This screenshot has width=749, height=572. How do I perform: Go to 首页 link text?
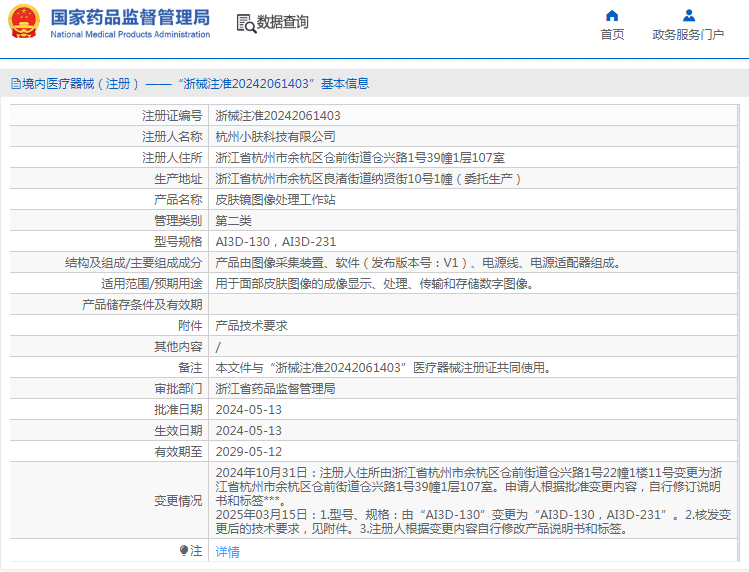[x=612, y=34]
